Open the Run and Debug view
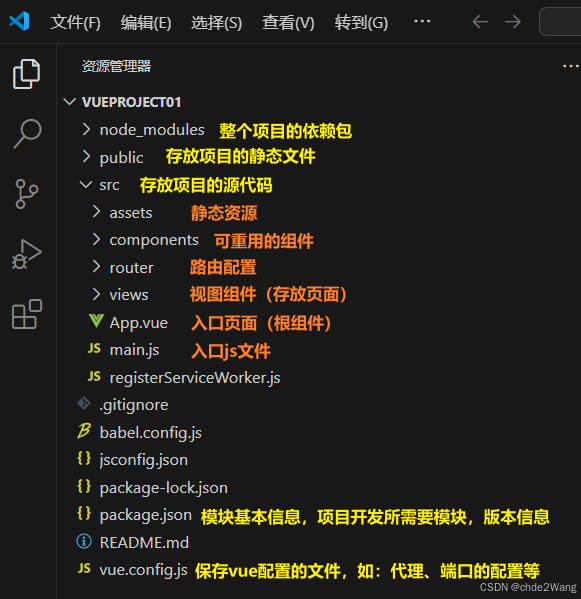 click(26, 254)
